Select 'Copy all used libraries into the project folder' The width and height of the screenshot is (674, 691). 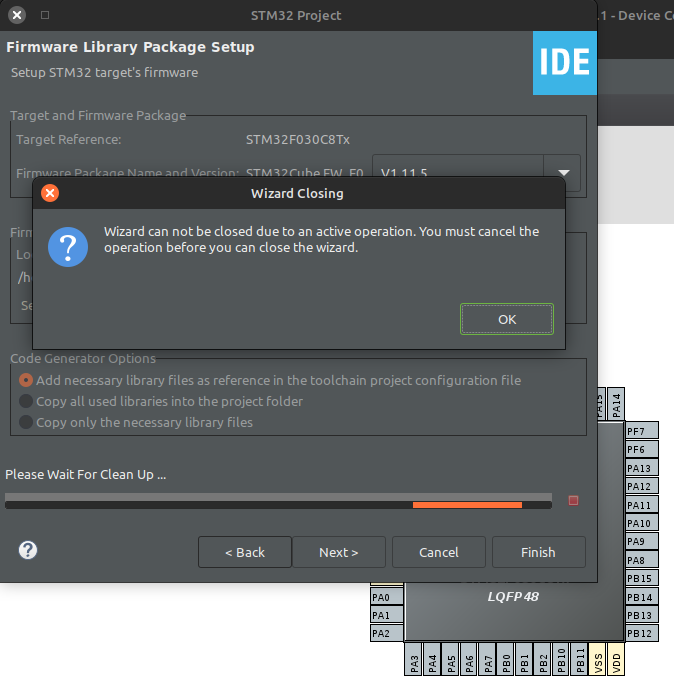point(161,401)
